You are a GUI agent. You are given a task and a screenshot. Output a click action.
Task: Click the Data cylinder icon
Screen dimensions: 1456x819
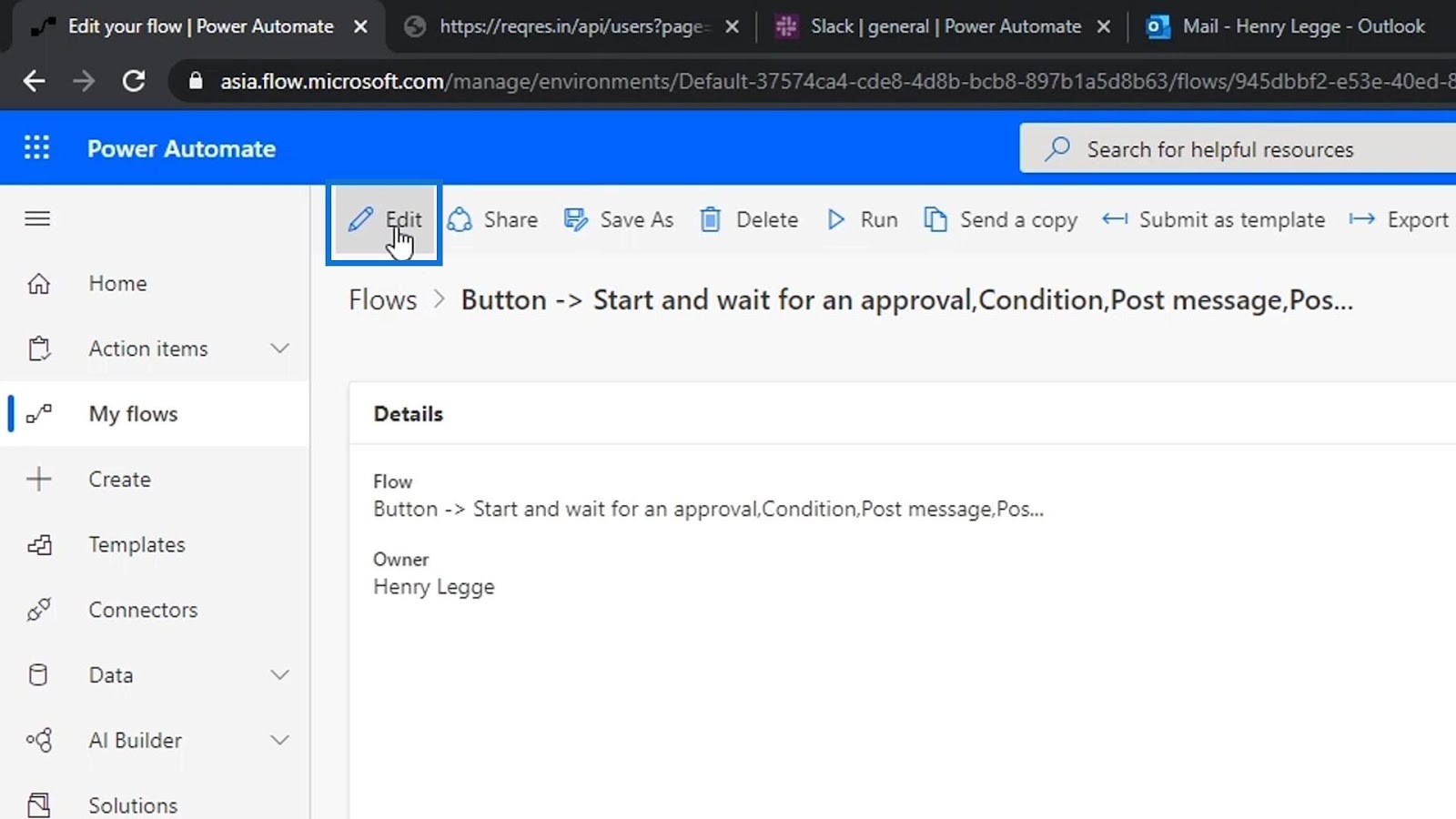click(x=38, y=675)
